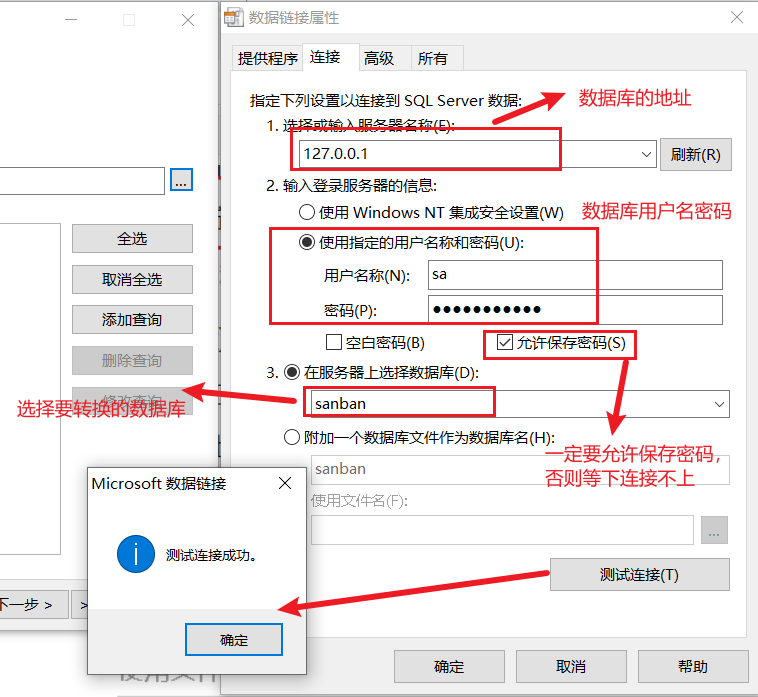Viewport: 758px width, 697px height.
Task: Close the Microsoft 数据链接 message box
Action: click(x=285, y=483)
